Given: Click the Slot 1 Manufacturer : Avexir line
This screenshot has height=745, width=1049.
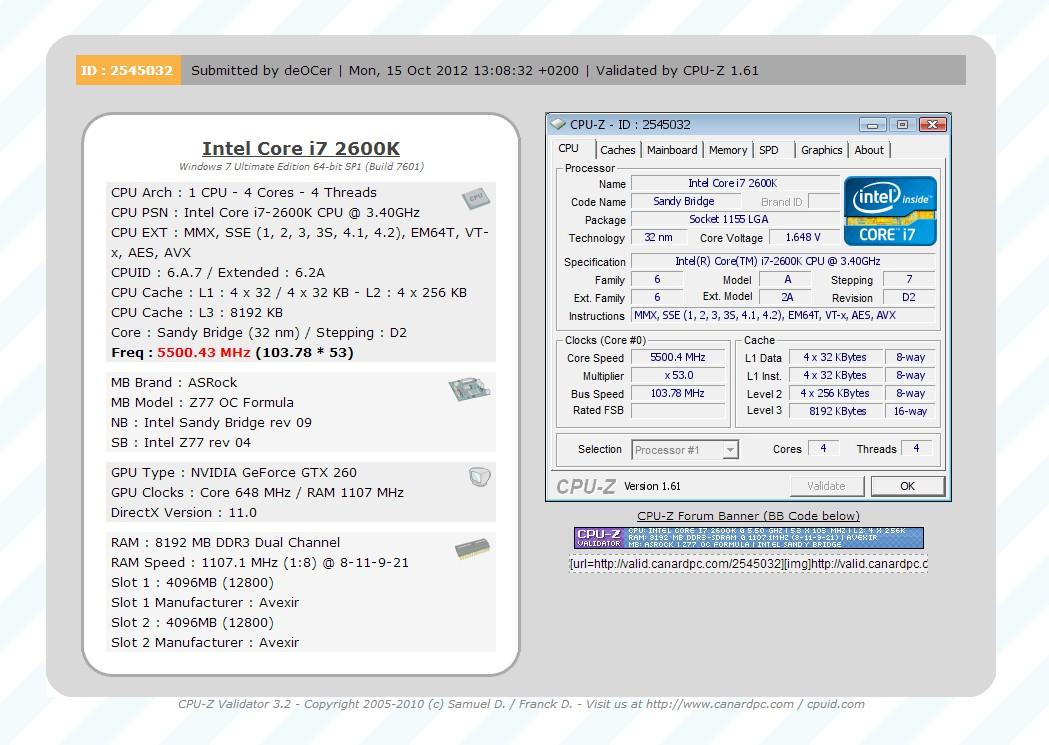Looking at the screenshot, I should click(205, 603).
